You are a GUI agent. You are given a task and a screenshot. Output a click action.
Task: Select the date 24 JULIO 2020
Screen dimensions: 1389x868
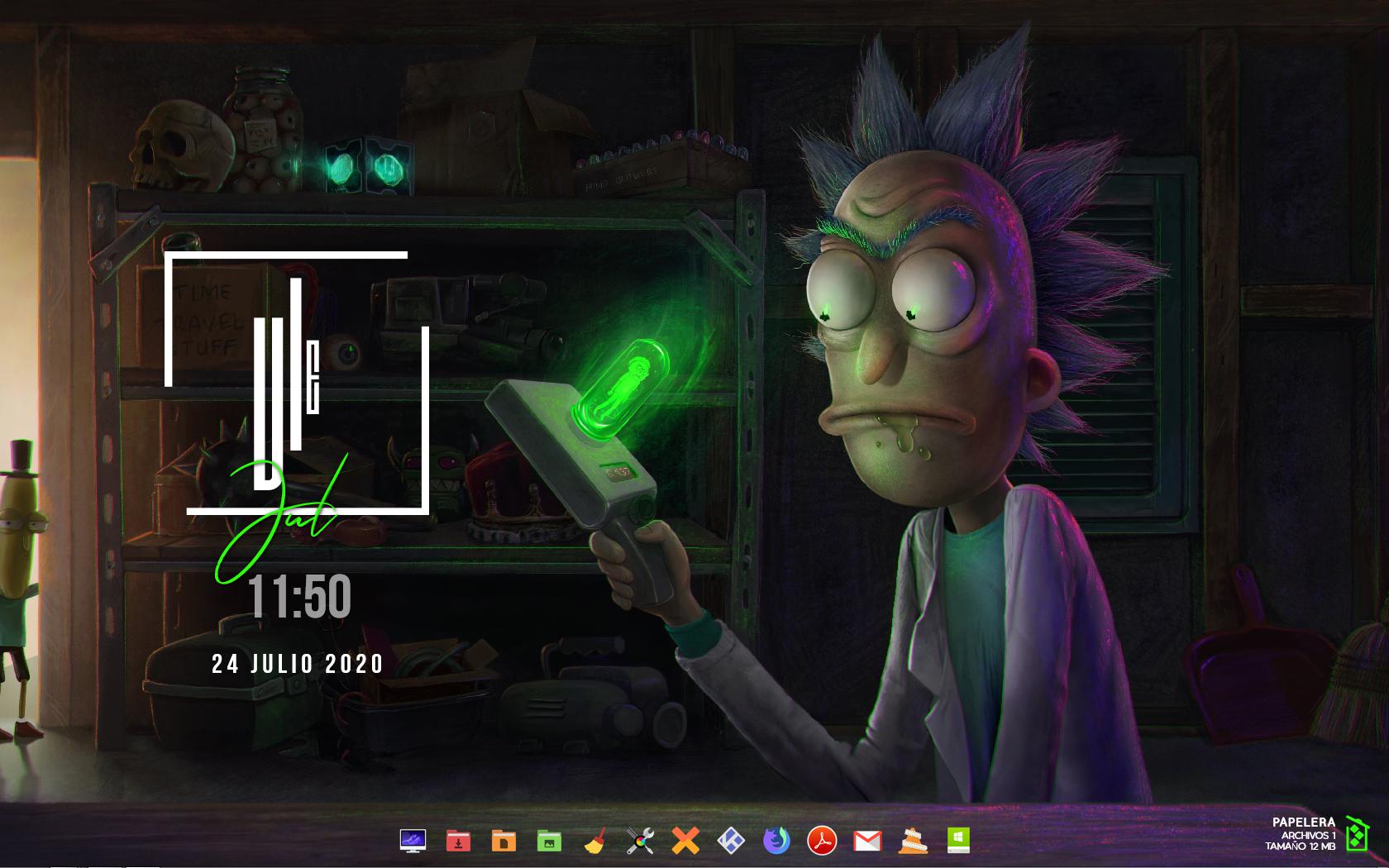pyautogui.click(x=298, y=662)
